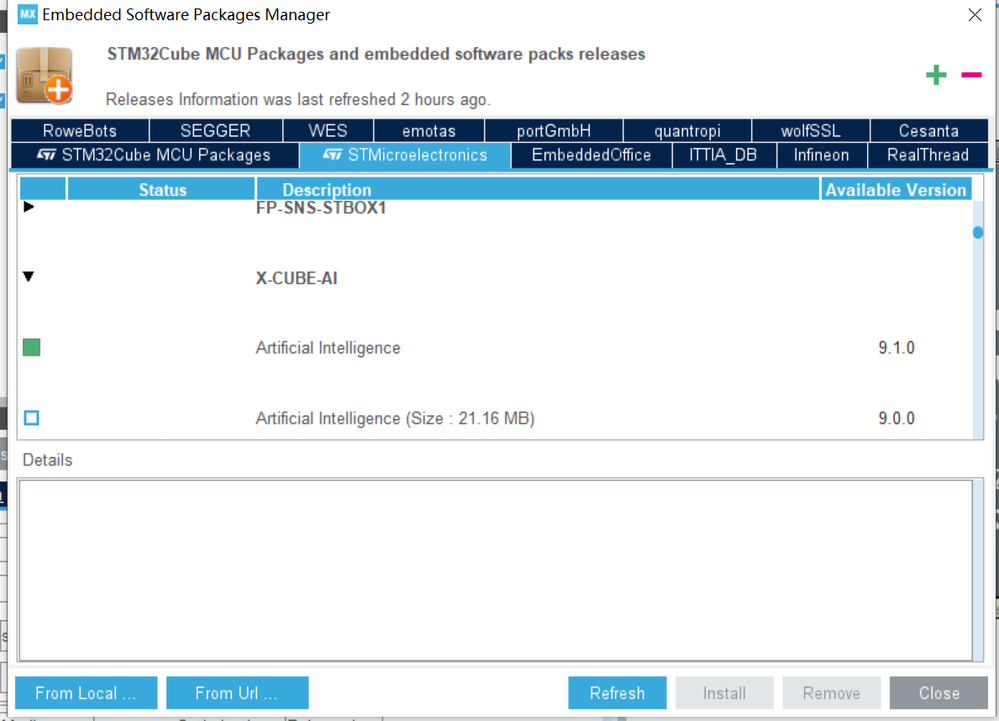Screen dimensions: 999x721
Task: Select the FP-SNS-STBOX1 package name
Action: coord(321,208)
